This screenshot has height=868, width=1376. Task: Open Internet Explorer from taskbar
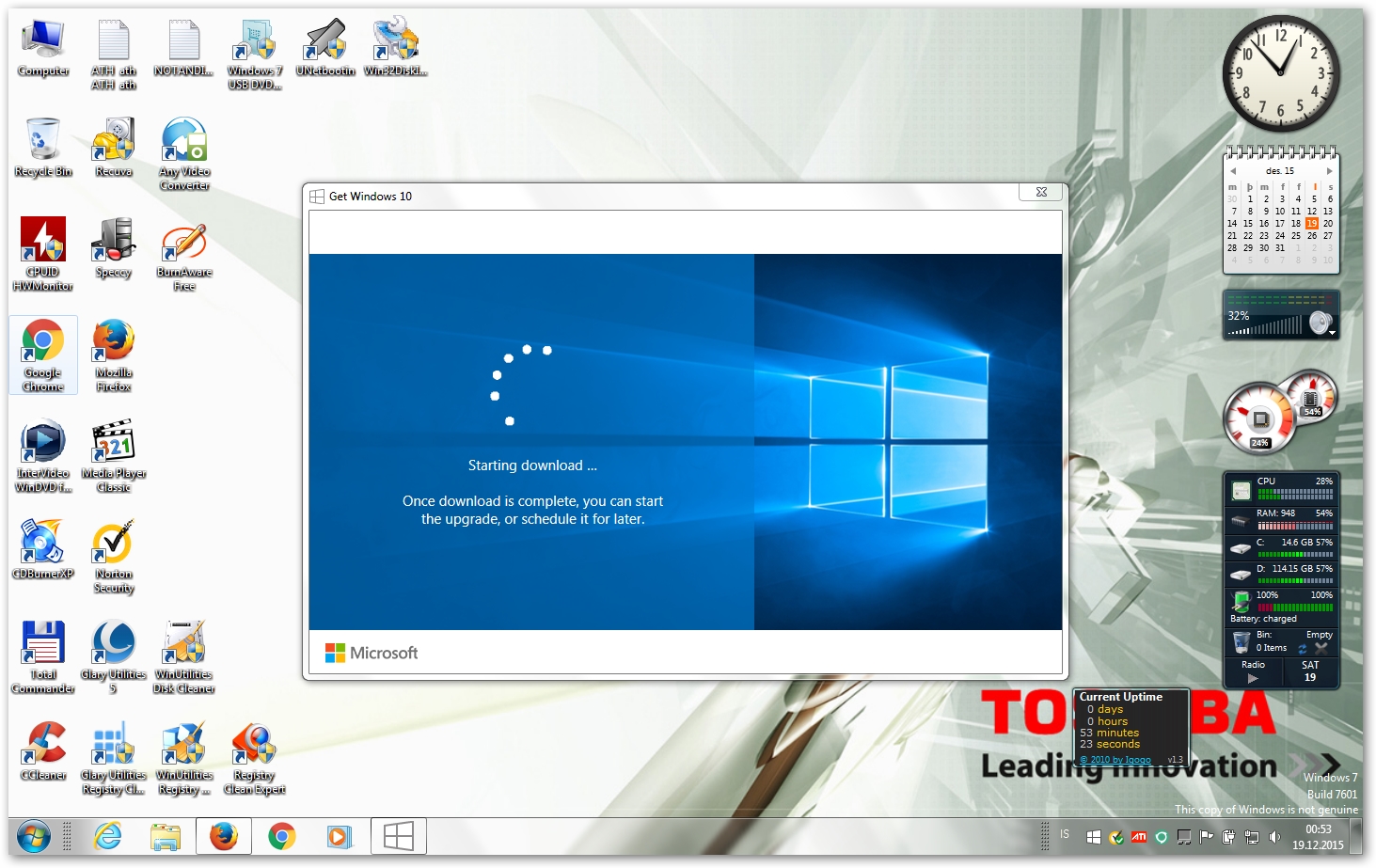108,836
